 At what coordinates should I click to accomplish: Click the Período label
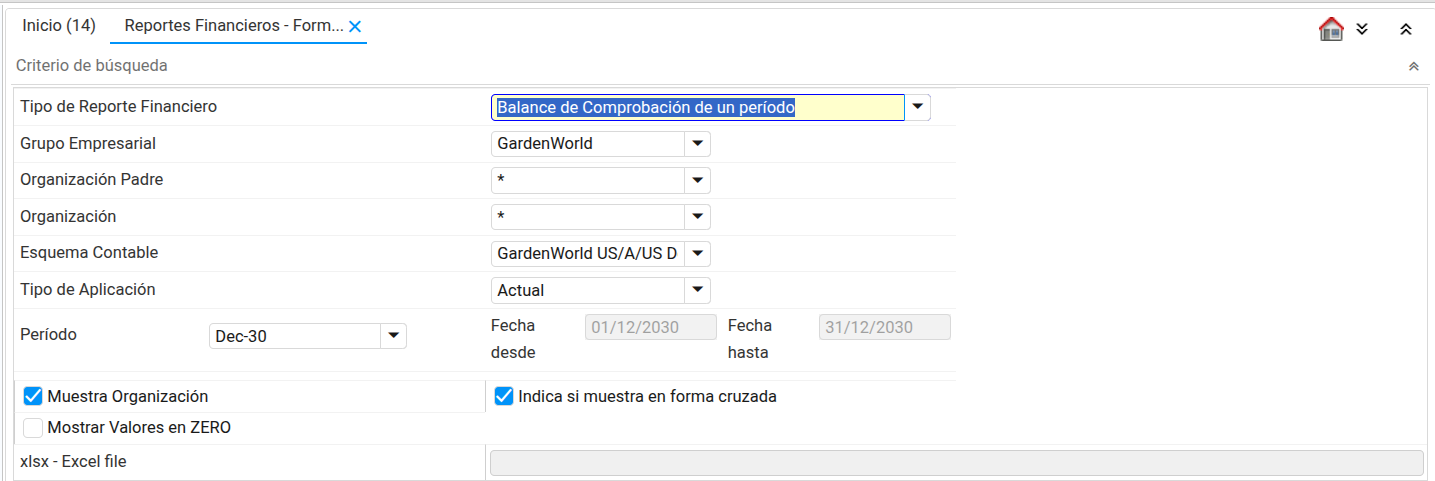pyautogui.click(x=48, y=335)
